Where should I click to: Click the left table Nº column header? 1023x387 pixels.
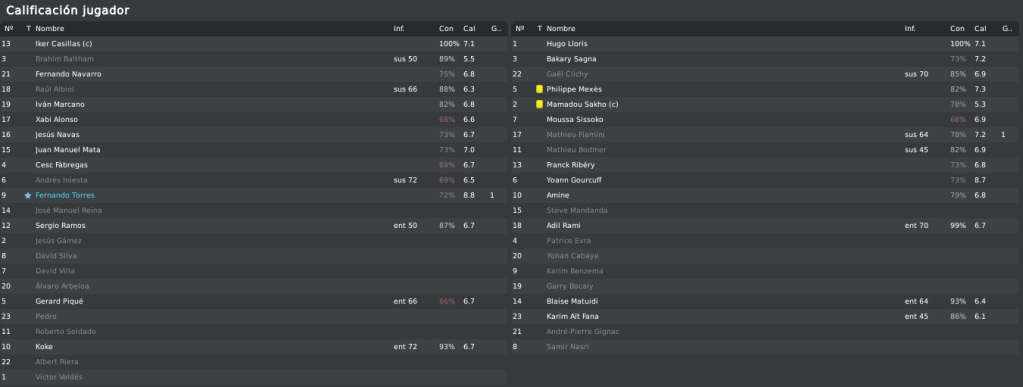(x=8, y=29)
